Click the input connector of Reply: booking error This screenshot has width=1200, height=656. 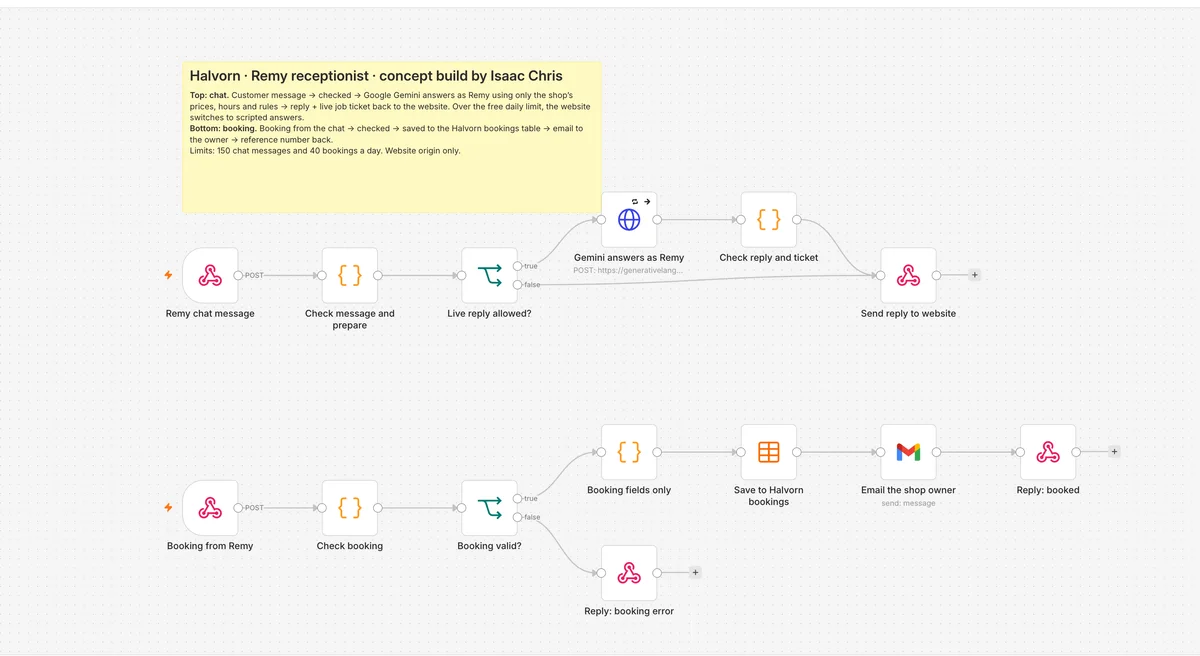(601, 572)
